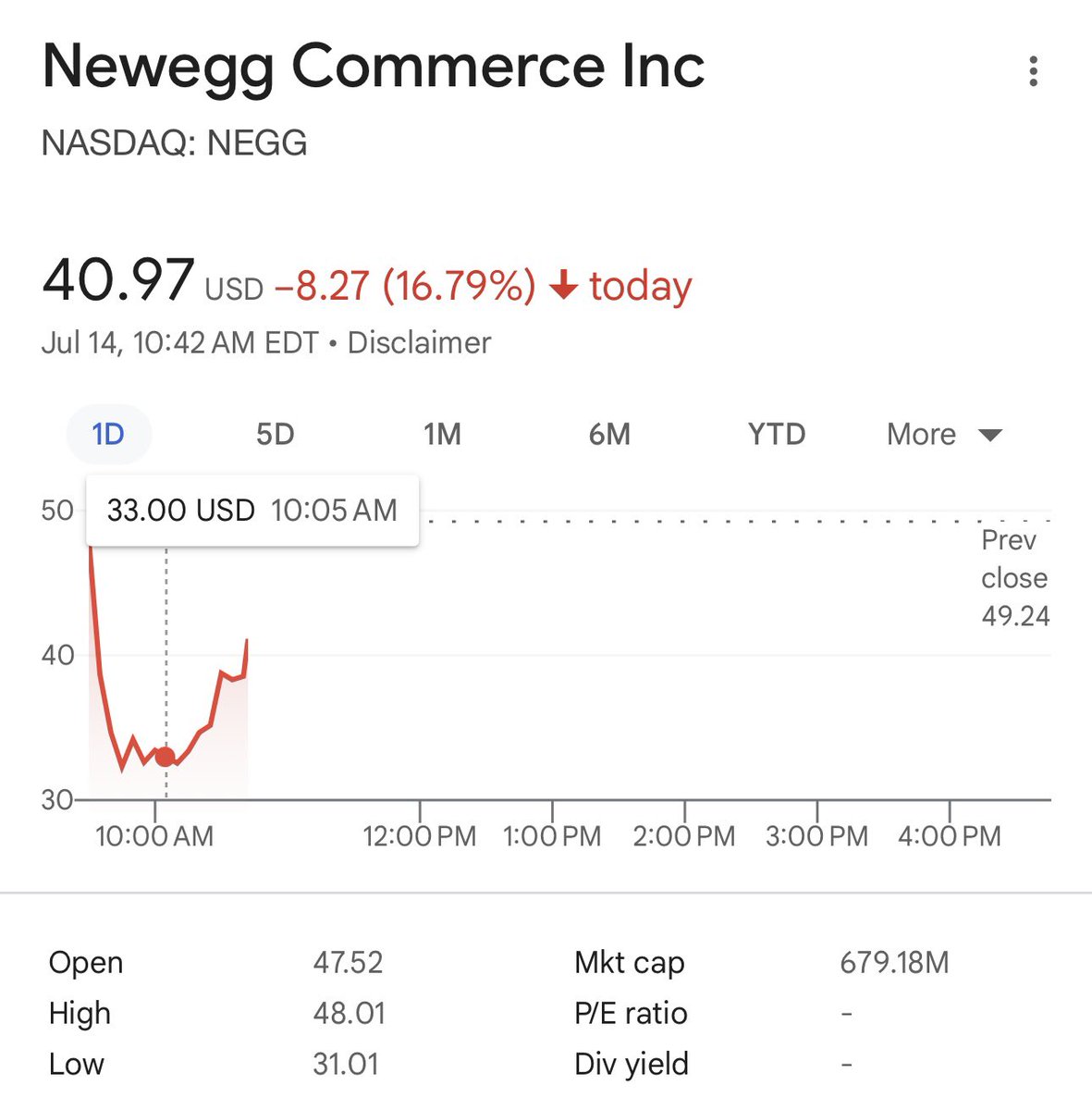Screen dimensions: 1092x1110
Task: Click the red down arrow icon
Action: (x=563, y=286)
